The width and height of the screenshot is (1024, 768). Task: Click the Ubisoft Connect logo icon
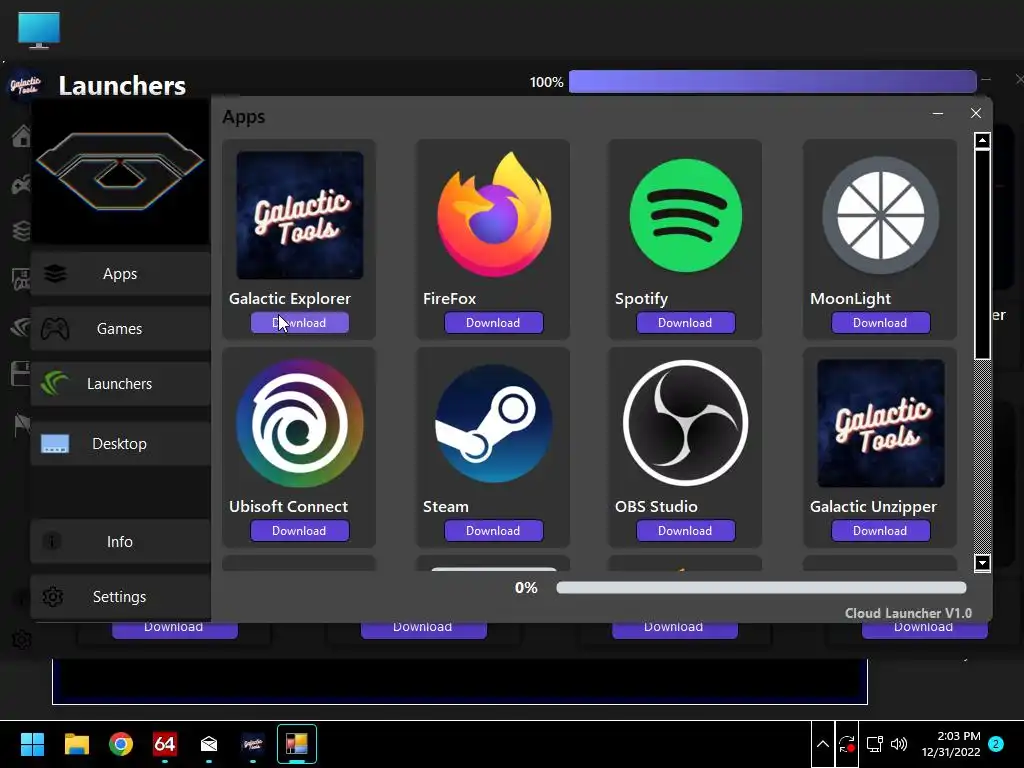click(299, 423)
